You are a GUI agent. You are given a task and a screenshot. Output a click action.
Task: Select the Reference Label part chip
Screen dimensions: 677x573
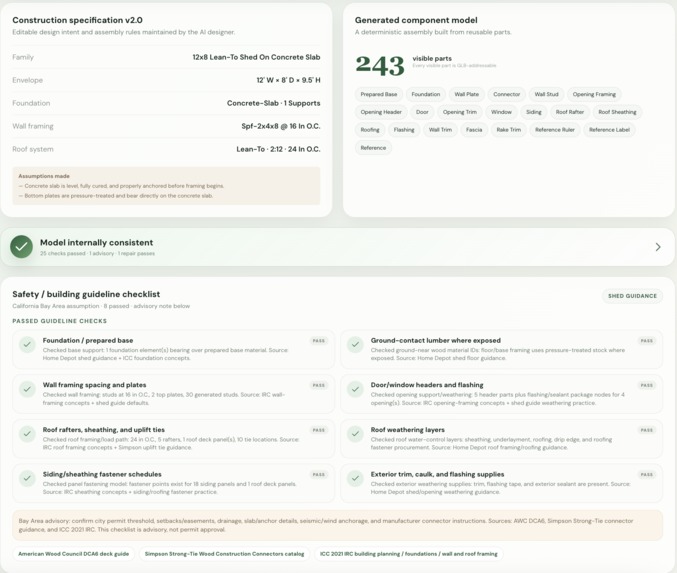(x=609, y=130)
